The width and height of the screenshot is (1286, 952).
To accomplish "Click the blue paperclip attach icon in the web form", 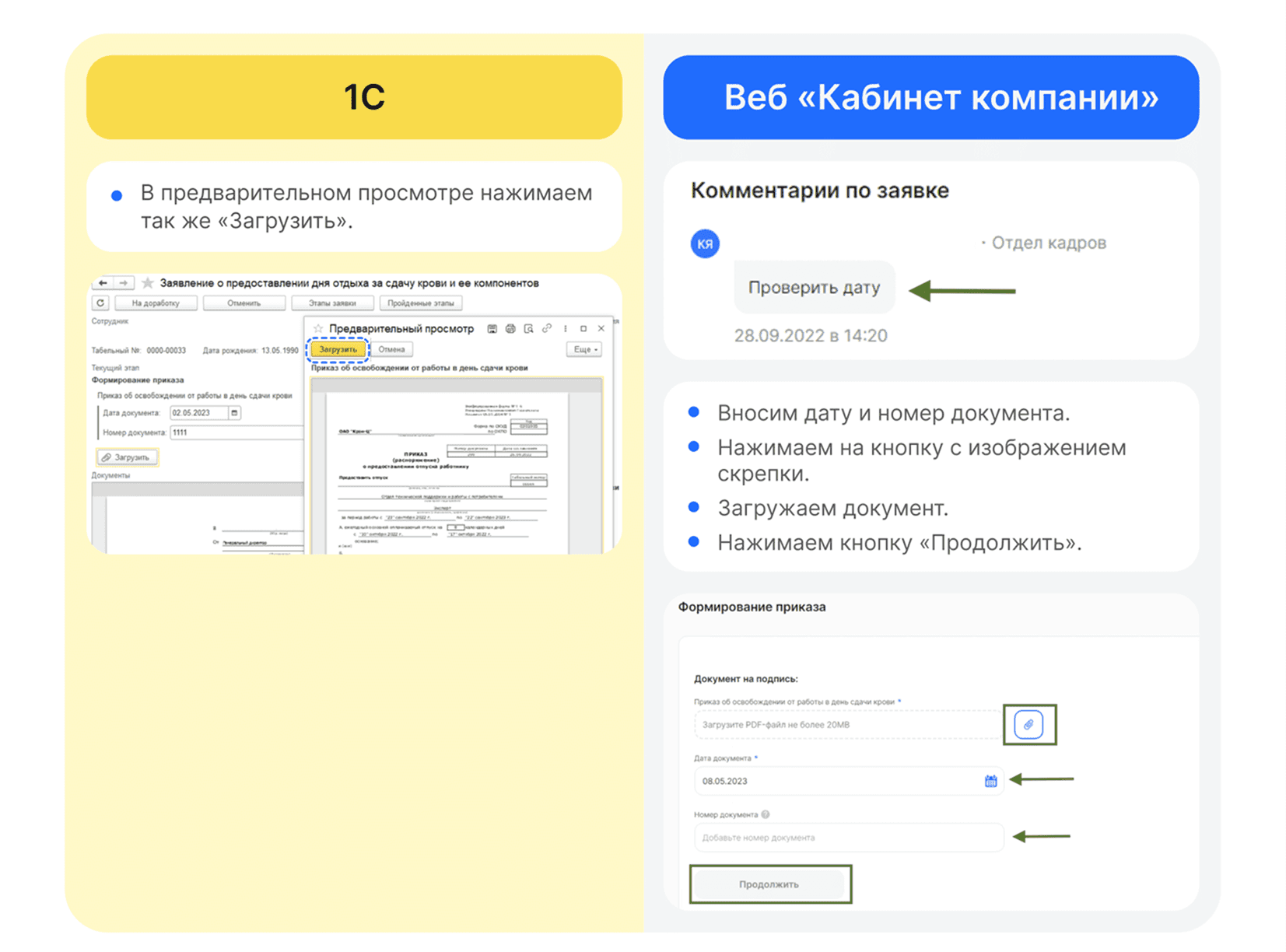I will (1028, 725).
